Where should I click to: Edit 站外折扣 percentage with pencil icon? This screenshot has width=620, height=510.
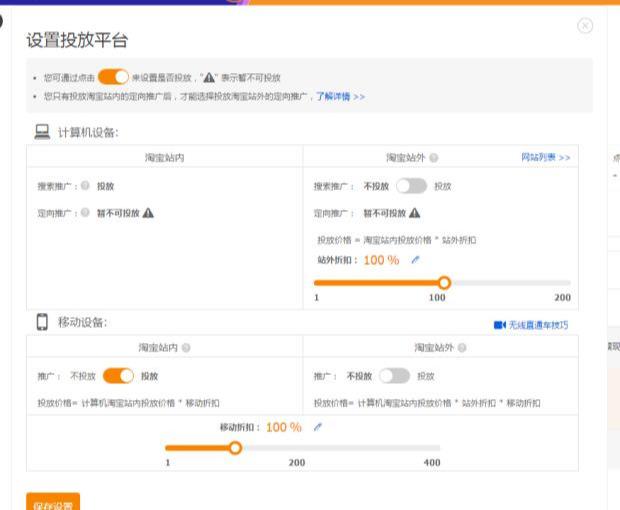coord(415,260)
